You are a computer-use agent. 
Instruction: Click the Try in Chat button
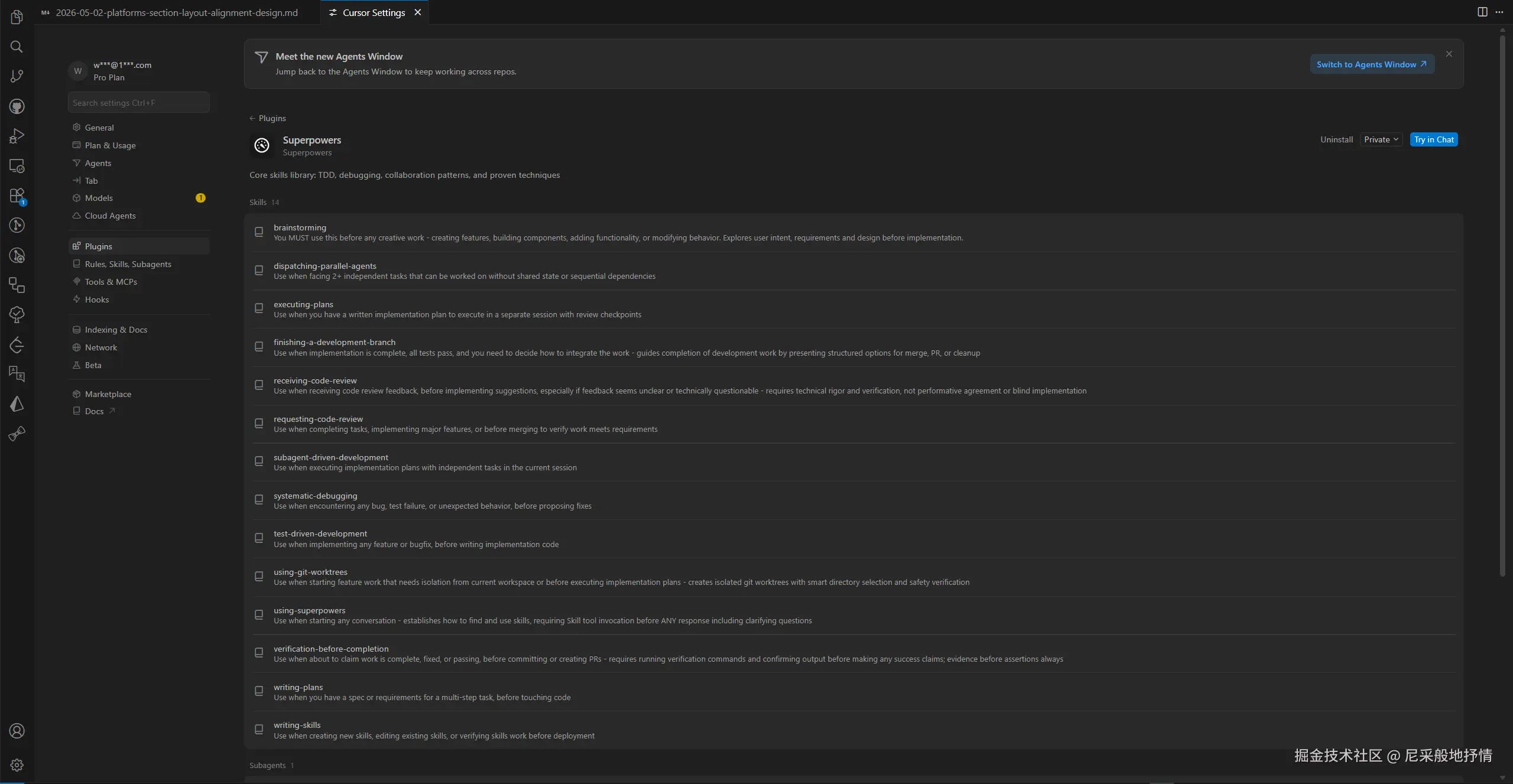click(x=1434, y=139)
